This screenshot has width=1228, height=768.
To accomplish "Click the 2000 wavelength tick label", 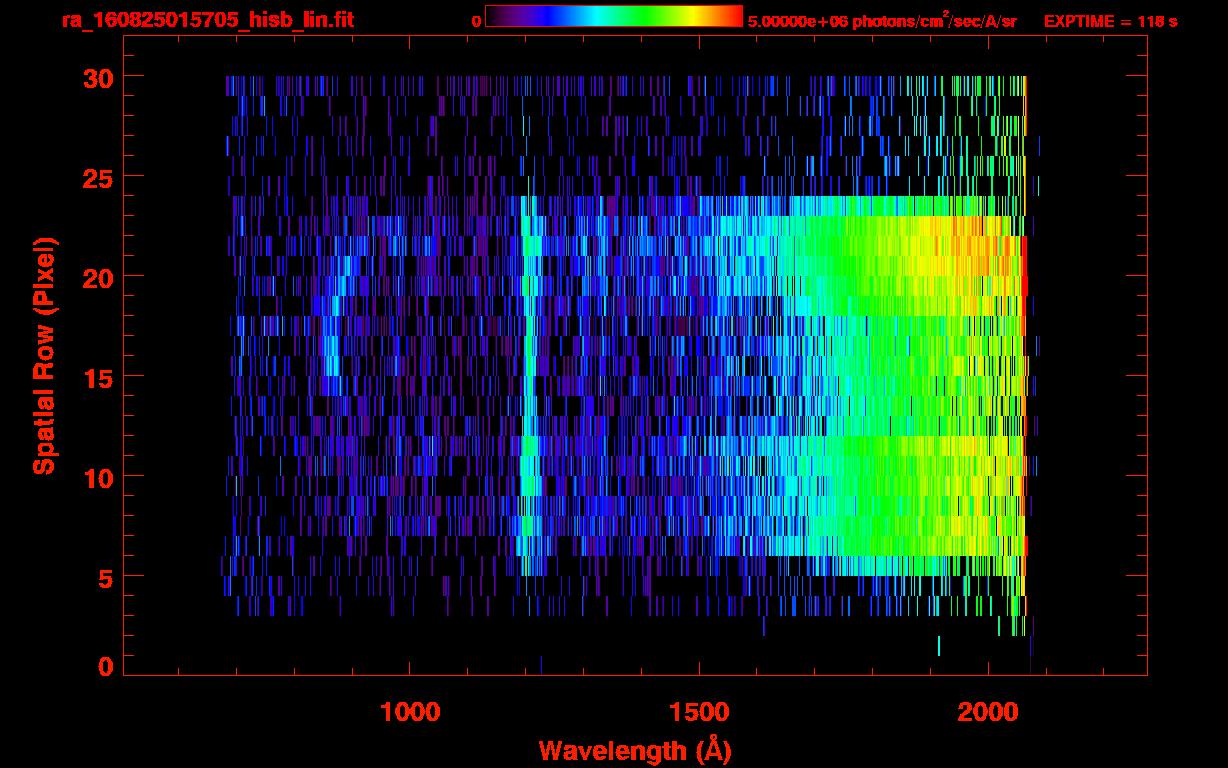I will pos(988,711).
